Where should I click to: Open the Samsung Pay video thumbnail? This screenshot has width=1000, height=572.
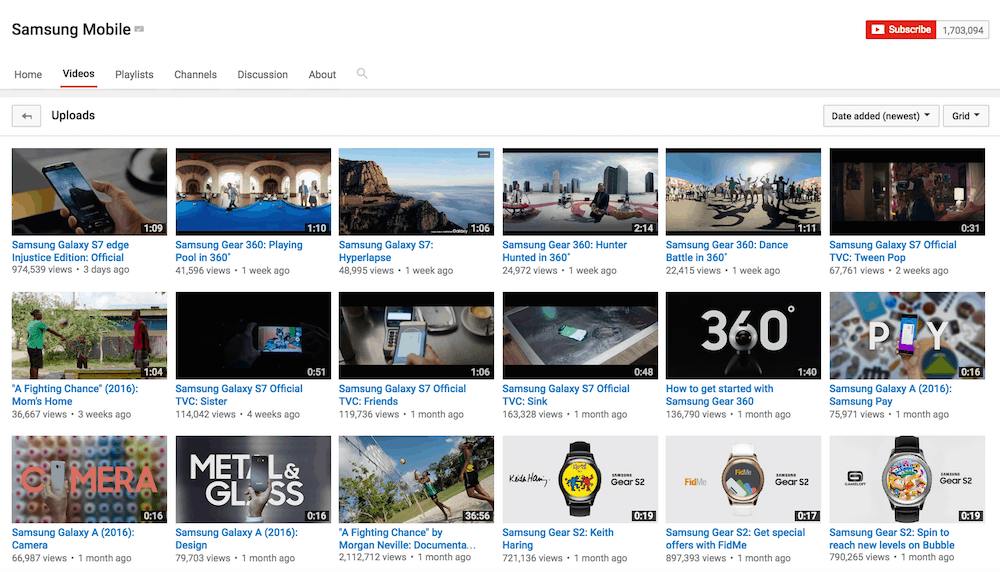[907, 336]
